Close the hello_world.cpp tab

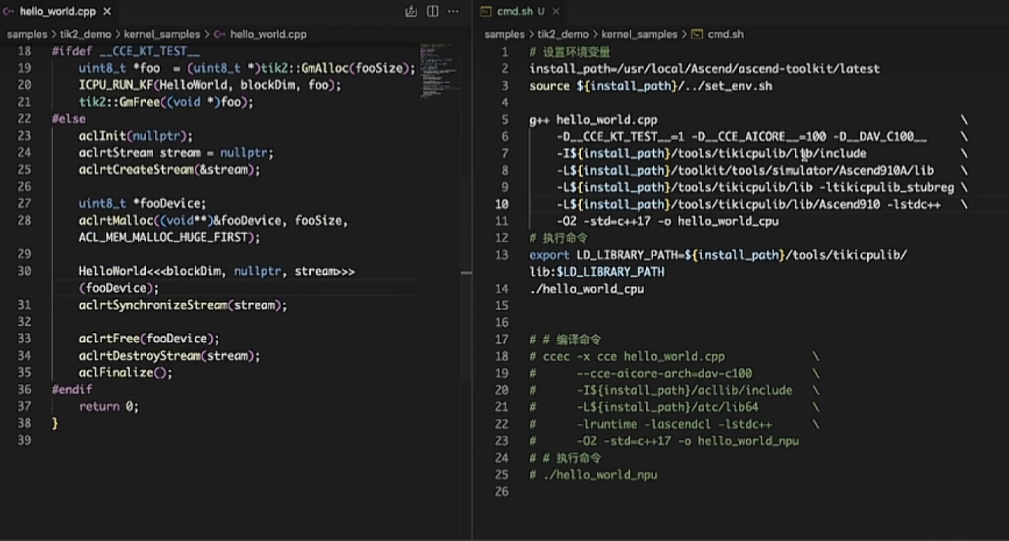107,11
